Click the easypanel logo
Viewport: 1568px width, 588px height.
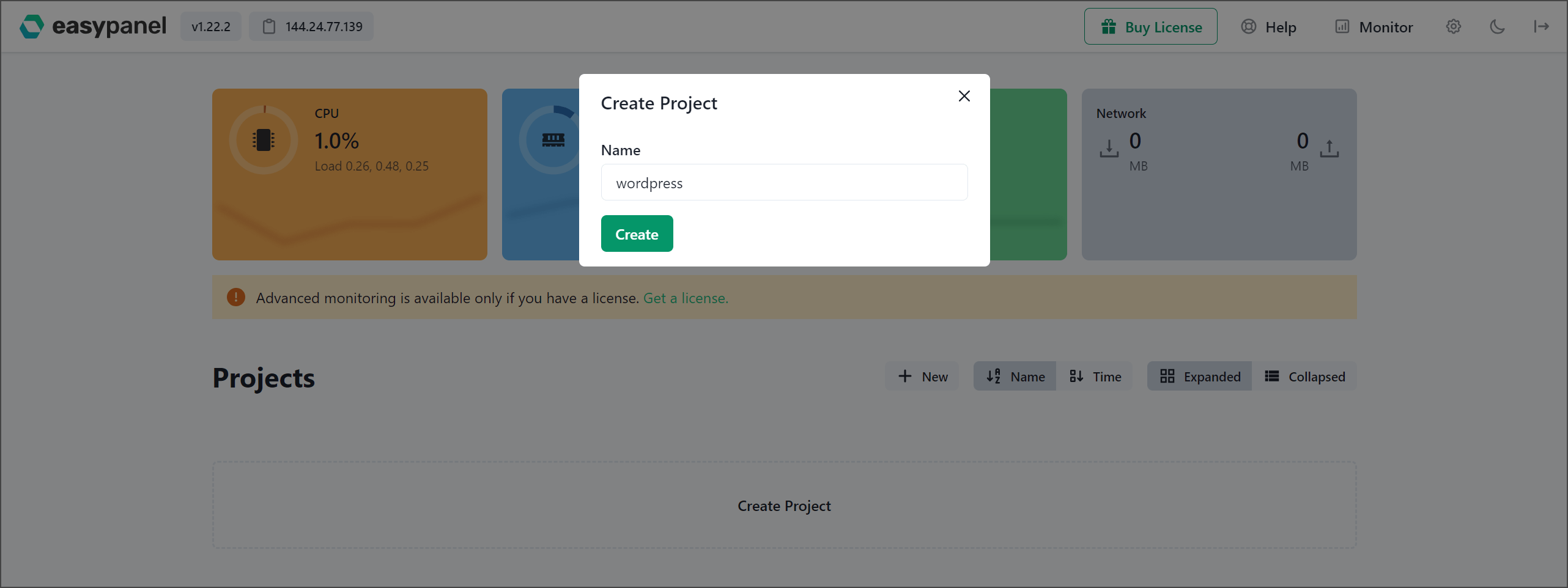pyautogui.click(x=92, y=26)
